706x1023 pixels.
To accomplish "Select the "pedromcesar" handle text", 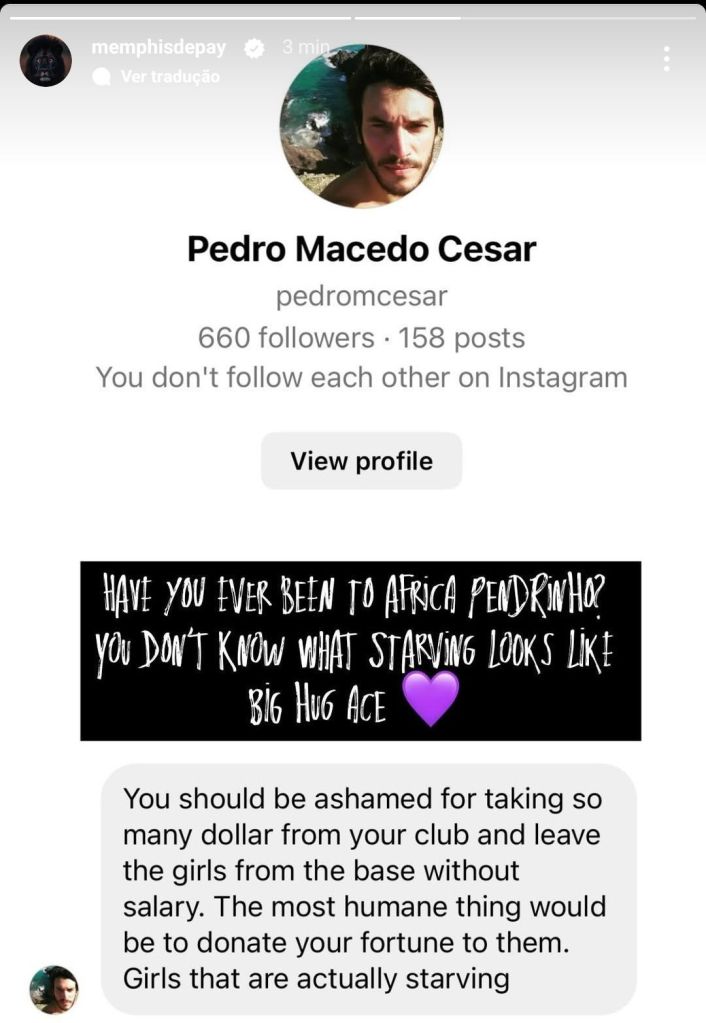I will click(361, 296).
